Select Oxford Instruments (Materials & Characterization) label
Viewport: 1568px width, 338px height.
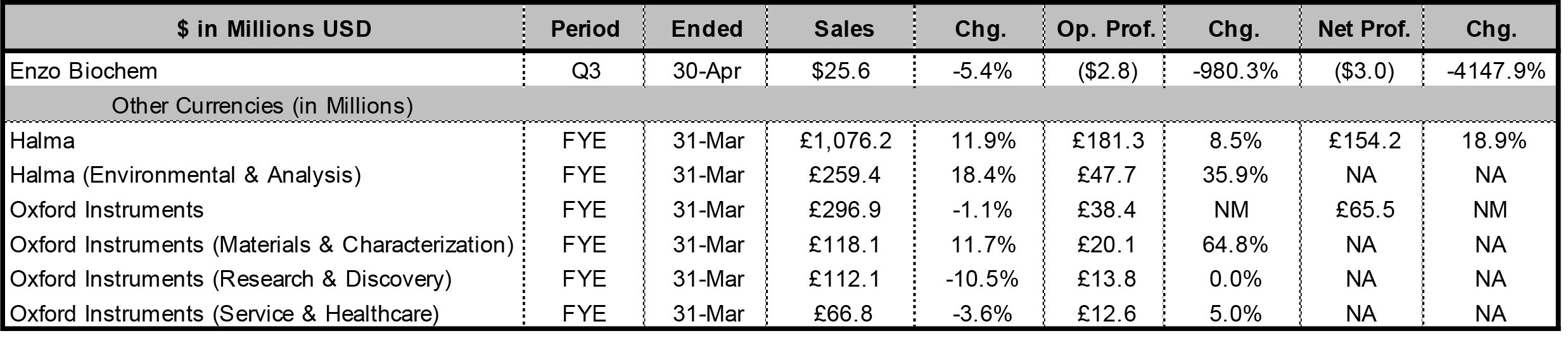coord(262,245)
